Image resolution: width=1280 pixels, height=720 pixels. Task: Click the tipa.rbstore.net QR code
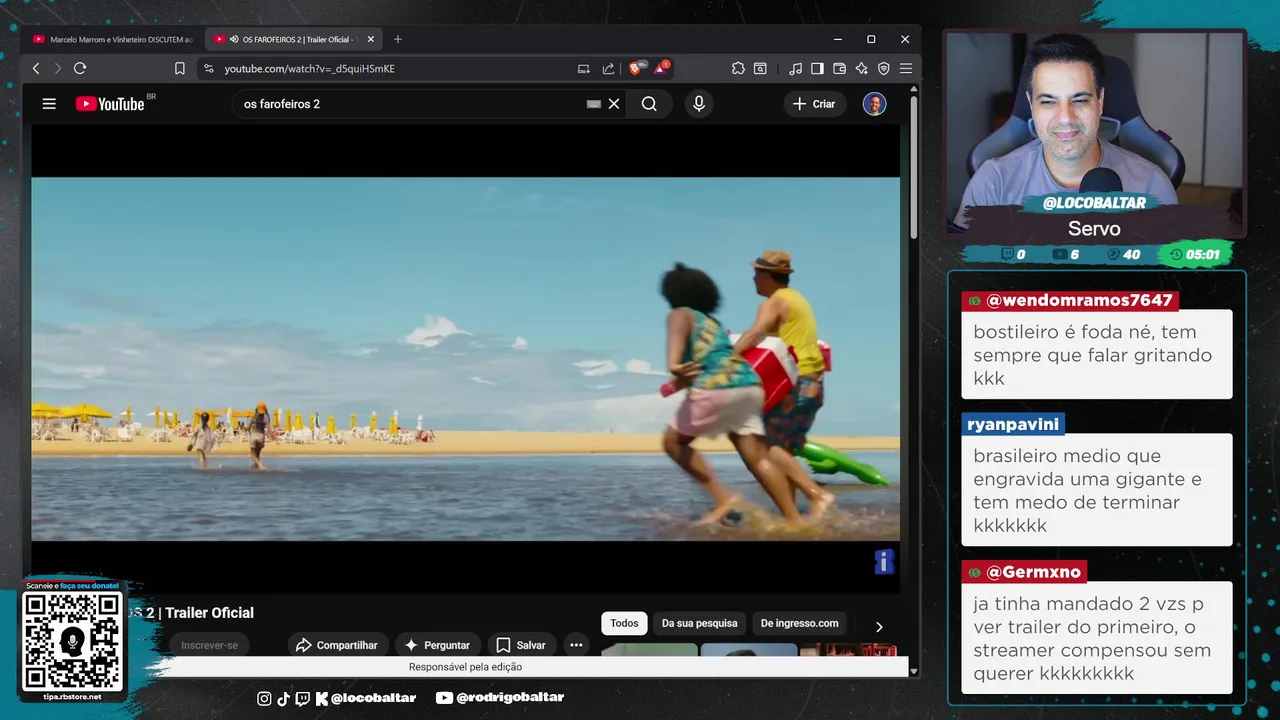[x=72, y=641]
